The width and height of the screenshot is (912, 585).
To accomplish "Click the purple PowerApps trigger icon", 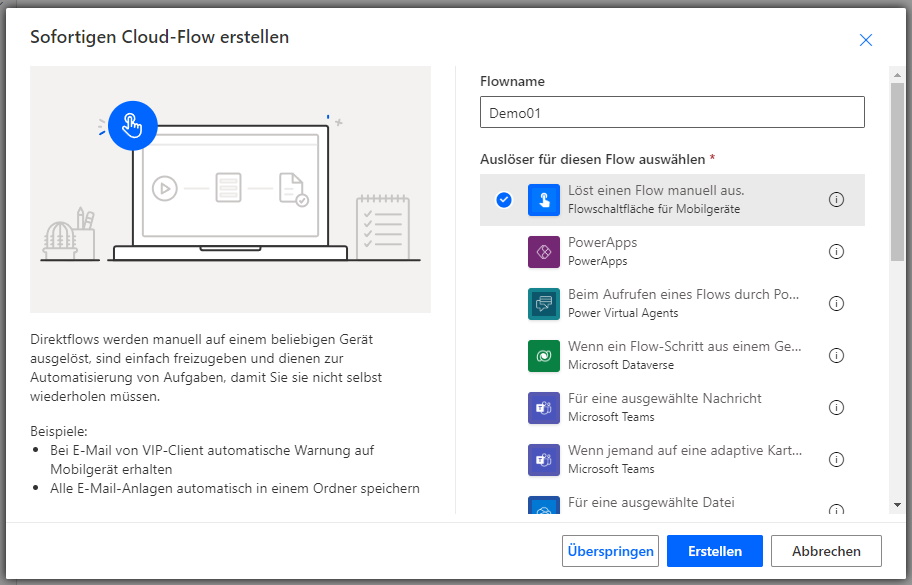I will point(543,252).
